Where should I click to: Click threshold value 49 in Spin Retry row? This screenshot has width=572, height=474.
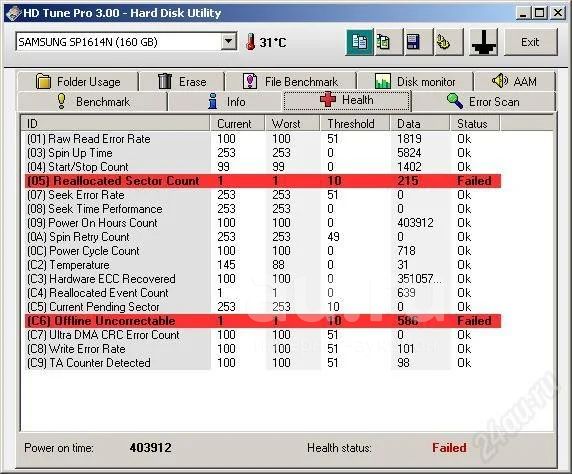tap(333, 237)
